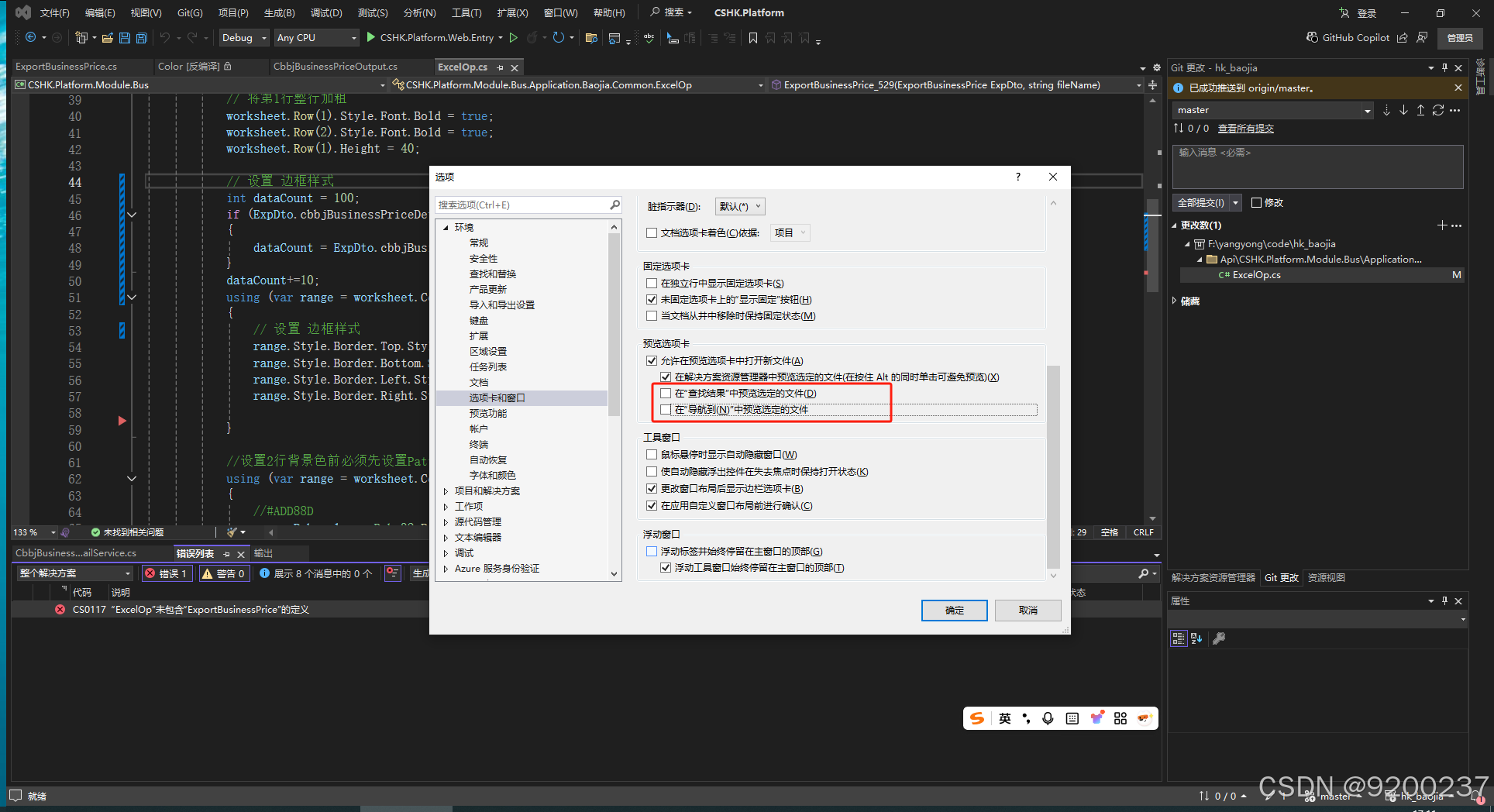Click the wrench property pages icon in 属性 panel

point(1219,638)
